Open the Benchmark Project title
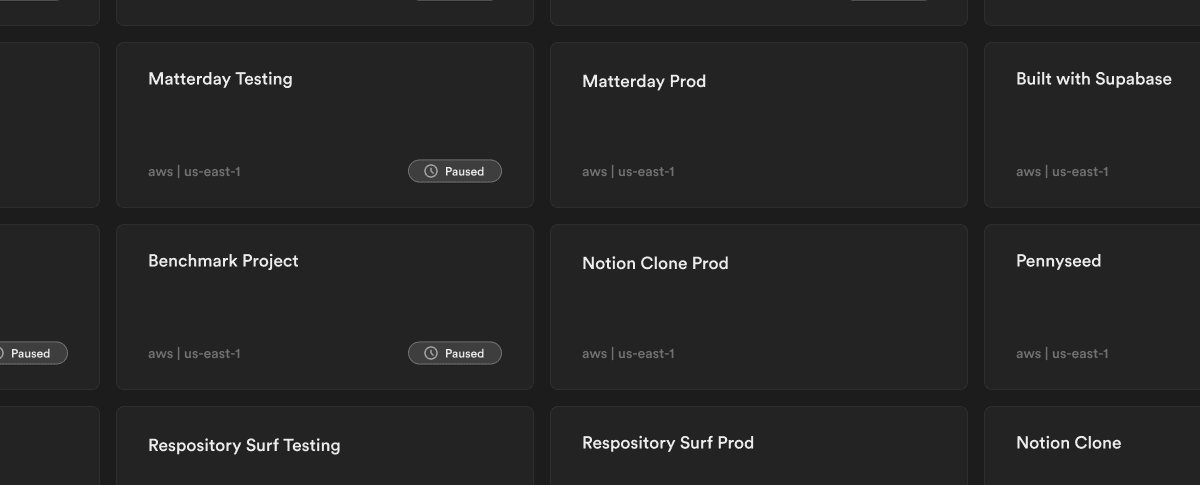This screenshot has width=1200, height=485. click(223, 261)
